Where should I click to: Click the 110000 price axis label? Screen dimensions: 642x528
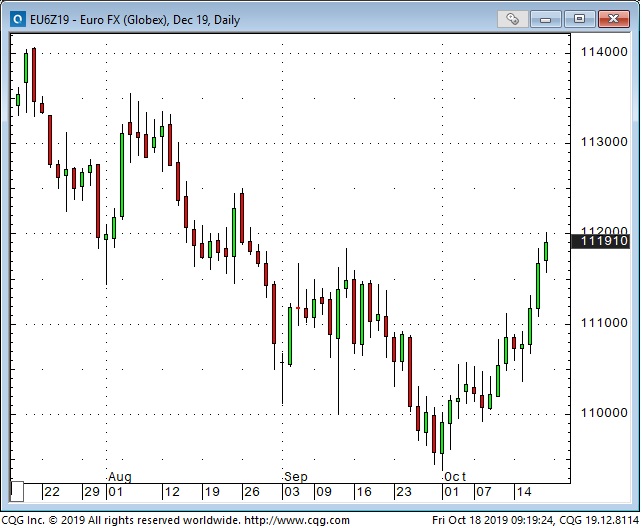604,413
